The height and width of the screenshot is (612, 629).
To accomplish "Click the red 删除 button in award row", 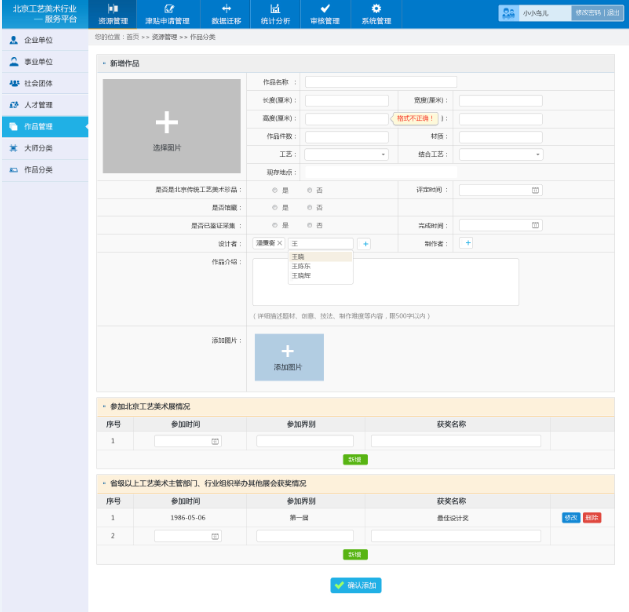I will [x=592, y=518].
